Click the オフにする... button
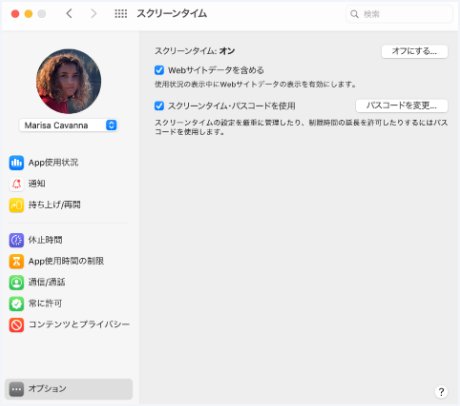460x406 pixels. (x=414, y=51)
